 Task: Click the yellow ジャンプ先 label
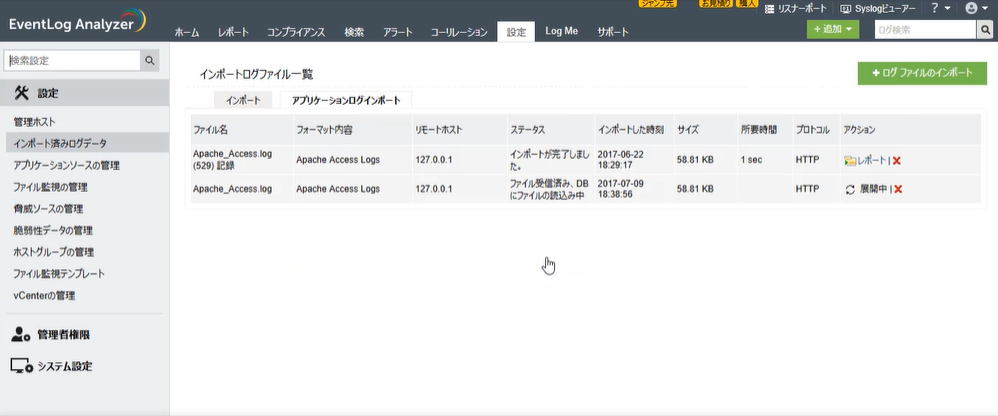[657, 3]
